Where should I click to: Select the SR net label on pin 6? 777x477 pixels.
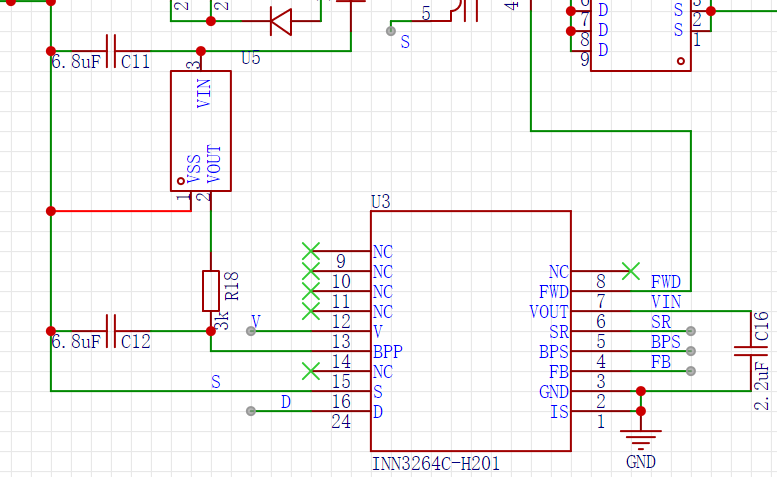point(661,322)
